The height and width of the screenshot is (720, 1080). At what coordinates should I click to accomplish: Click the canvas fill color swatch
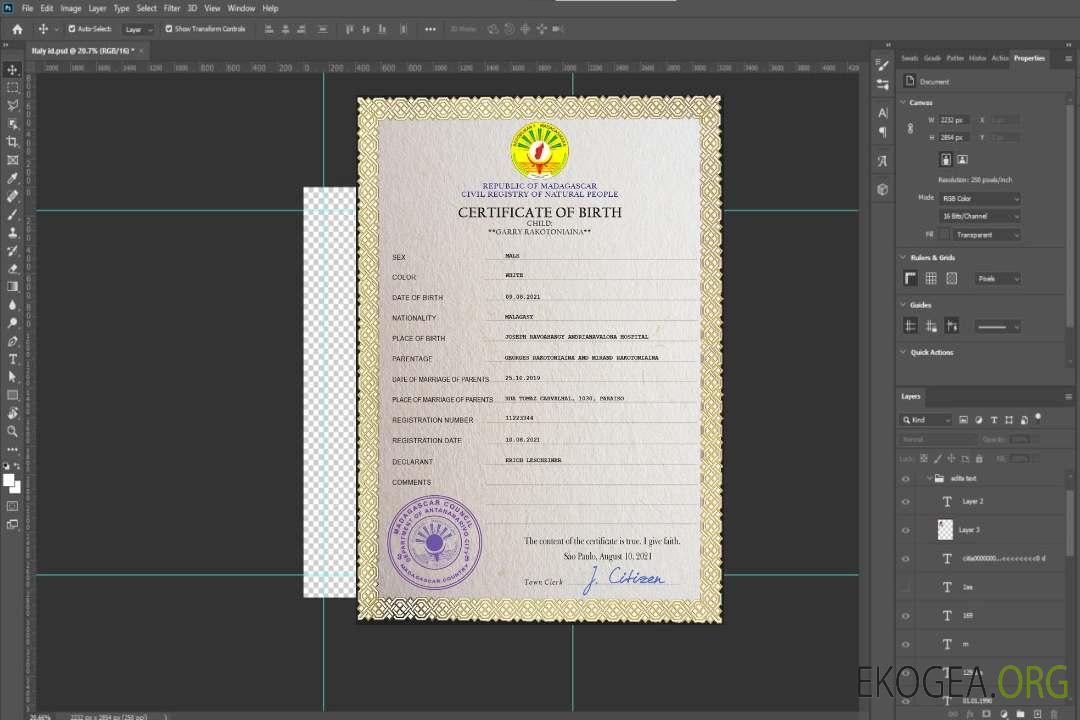pos(945,235)
